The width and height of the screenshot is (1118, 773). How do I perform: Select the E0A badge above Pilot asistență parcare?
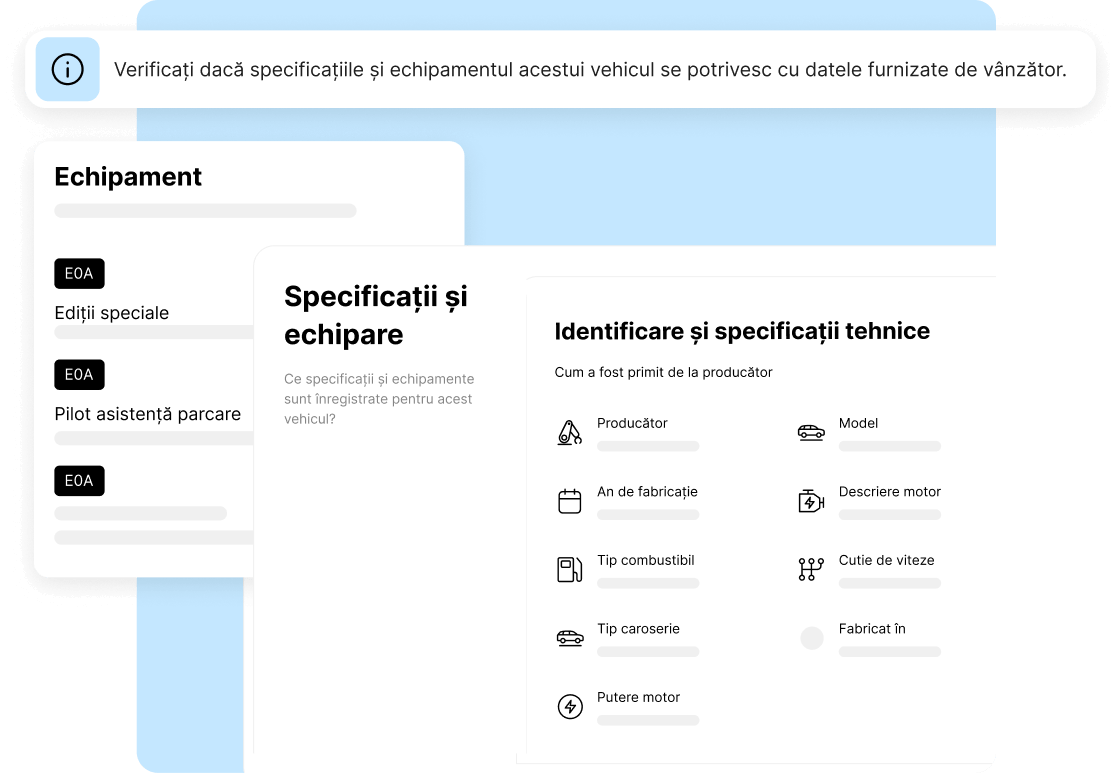coord(79,375)
